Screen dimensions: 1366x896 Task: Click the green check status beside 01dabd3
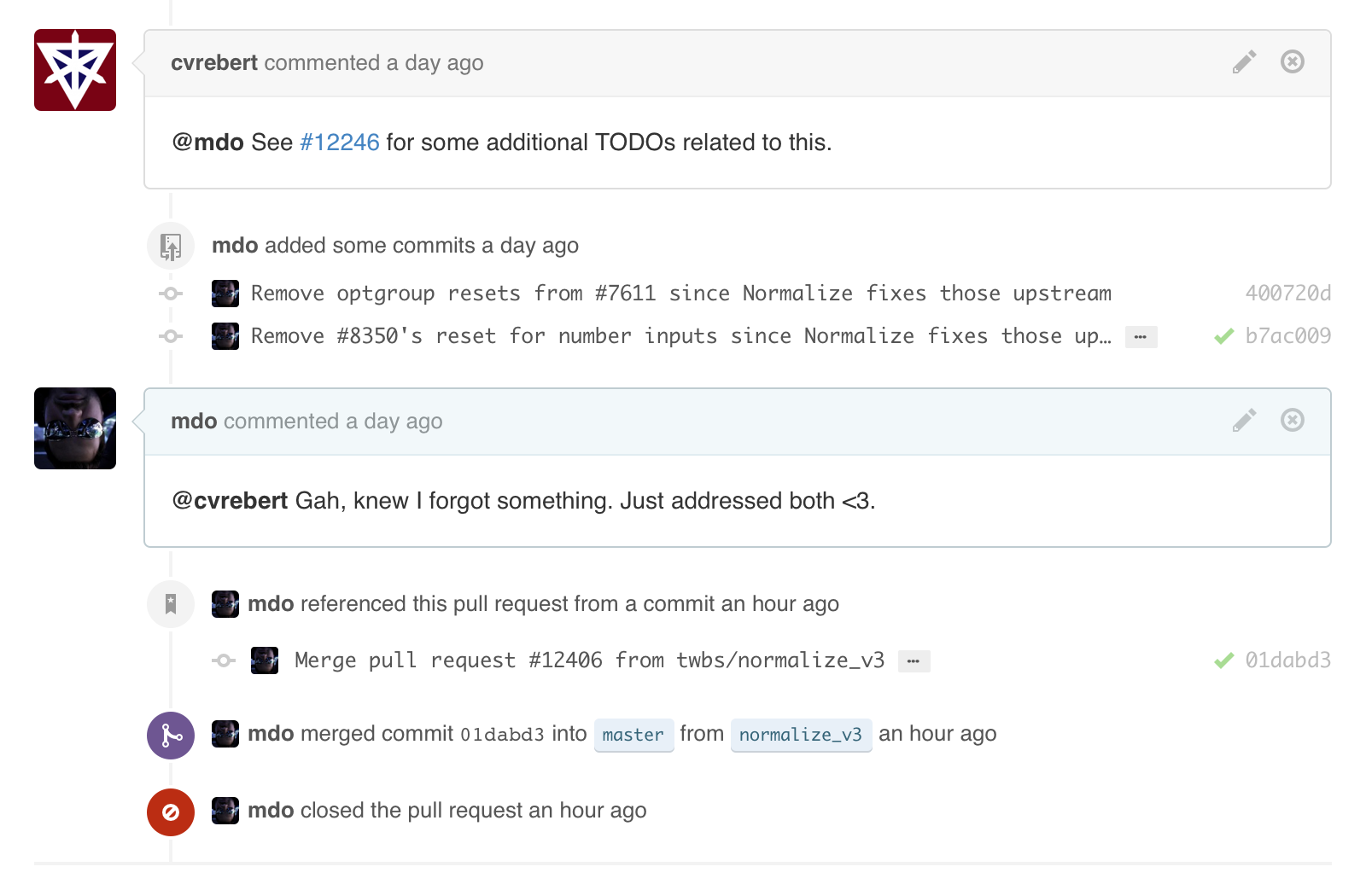tap(1224, 660)
